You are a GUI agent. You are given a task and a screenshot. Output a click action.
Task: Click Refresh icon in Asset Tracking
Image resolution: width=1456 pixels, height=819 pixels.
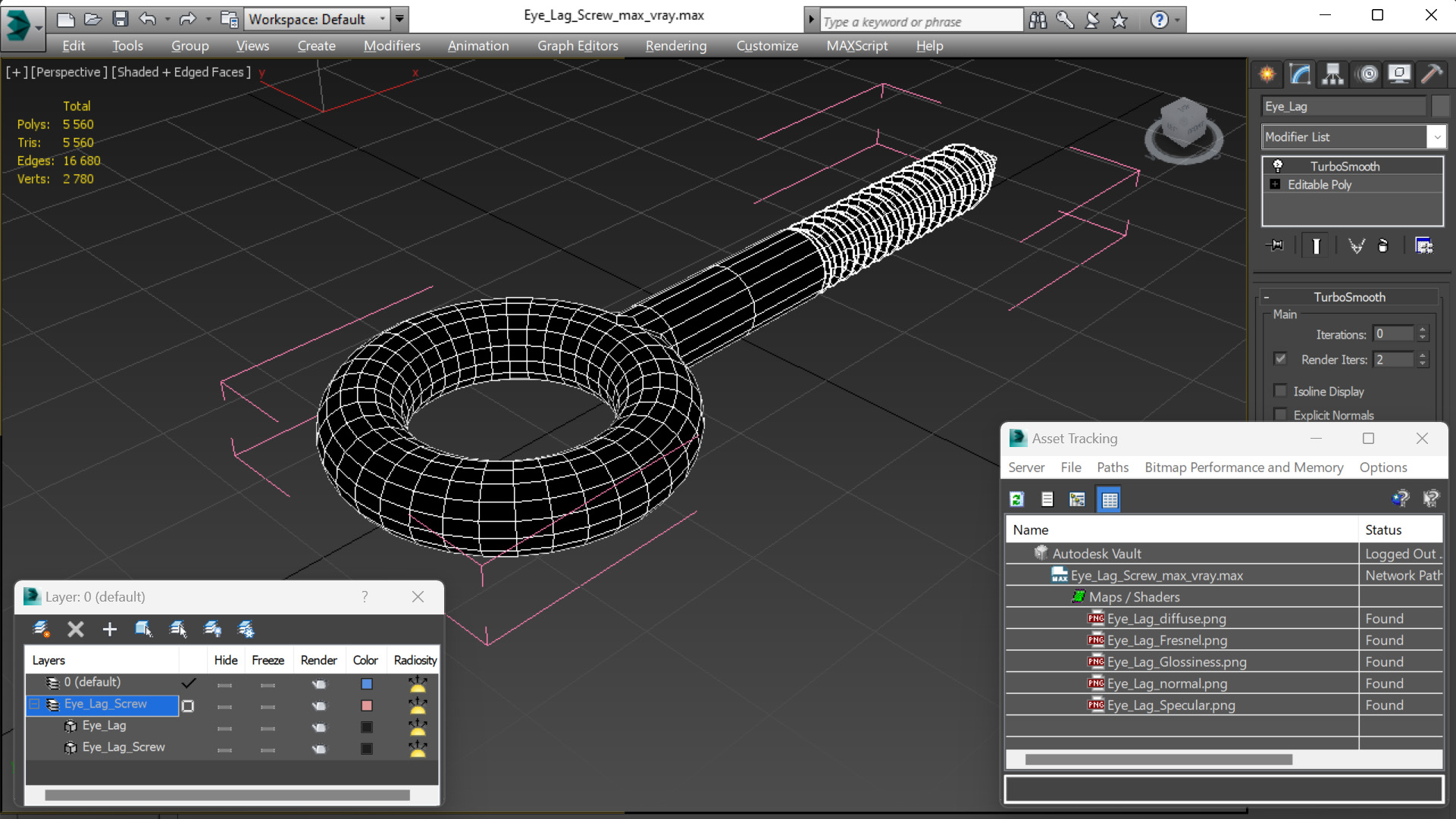tap(1017, 499)
